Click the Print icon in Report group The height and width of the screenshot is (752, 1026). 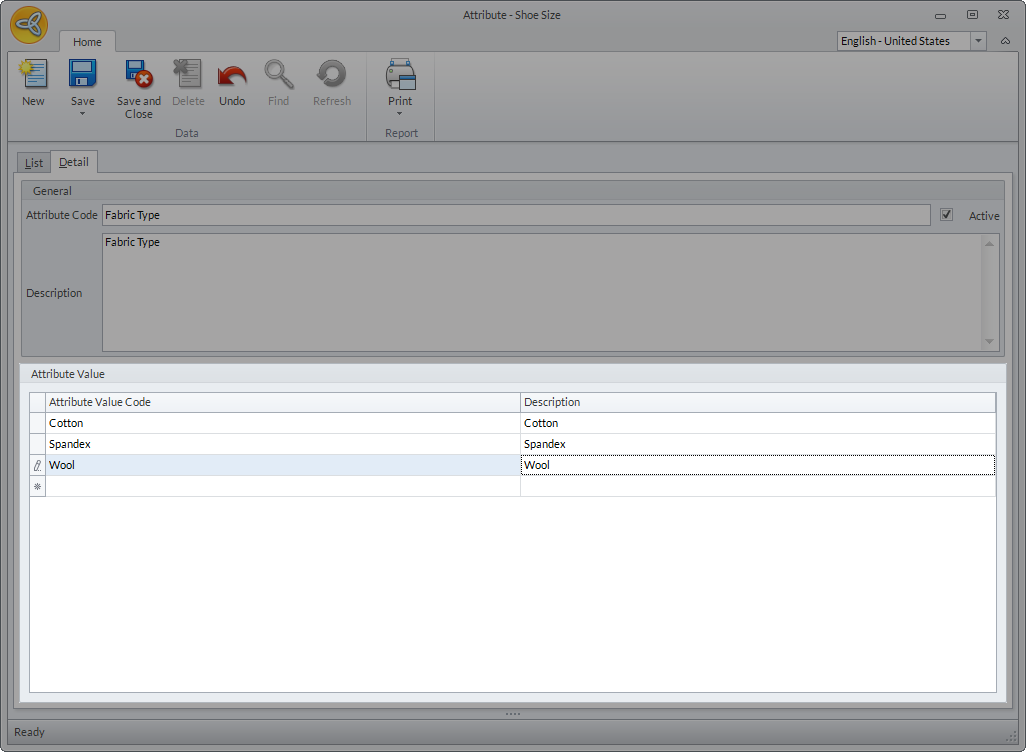[x=400, y=76]
